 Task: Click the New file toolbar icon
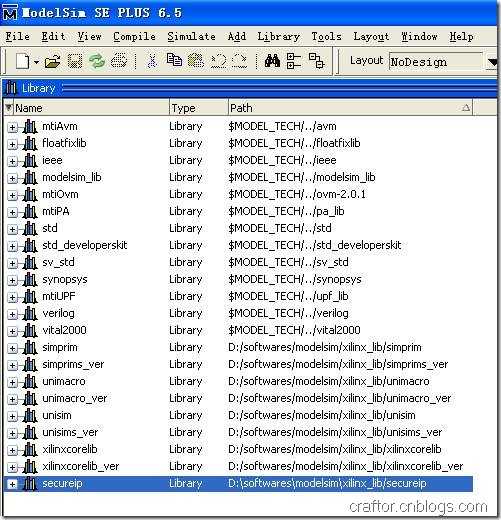(x=22, y=62)
